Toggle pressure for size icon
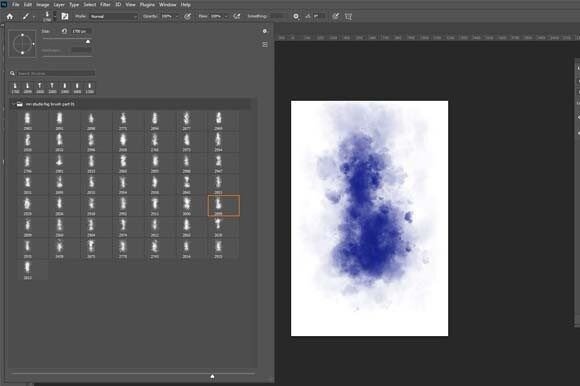Image resolution: width=580 pixels, height=386 pixels. coord(335,16)
